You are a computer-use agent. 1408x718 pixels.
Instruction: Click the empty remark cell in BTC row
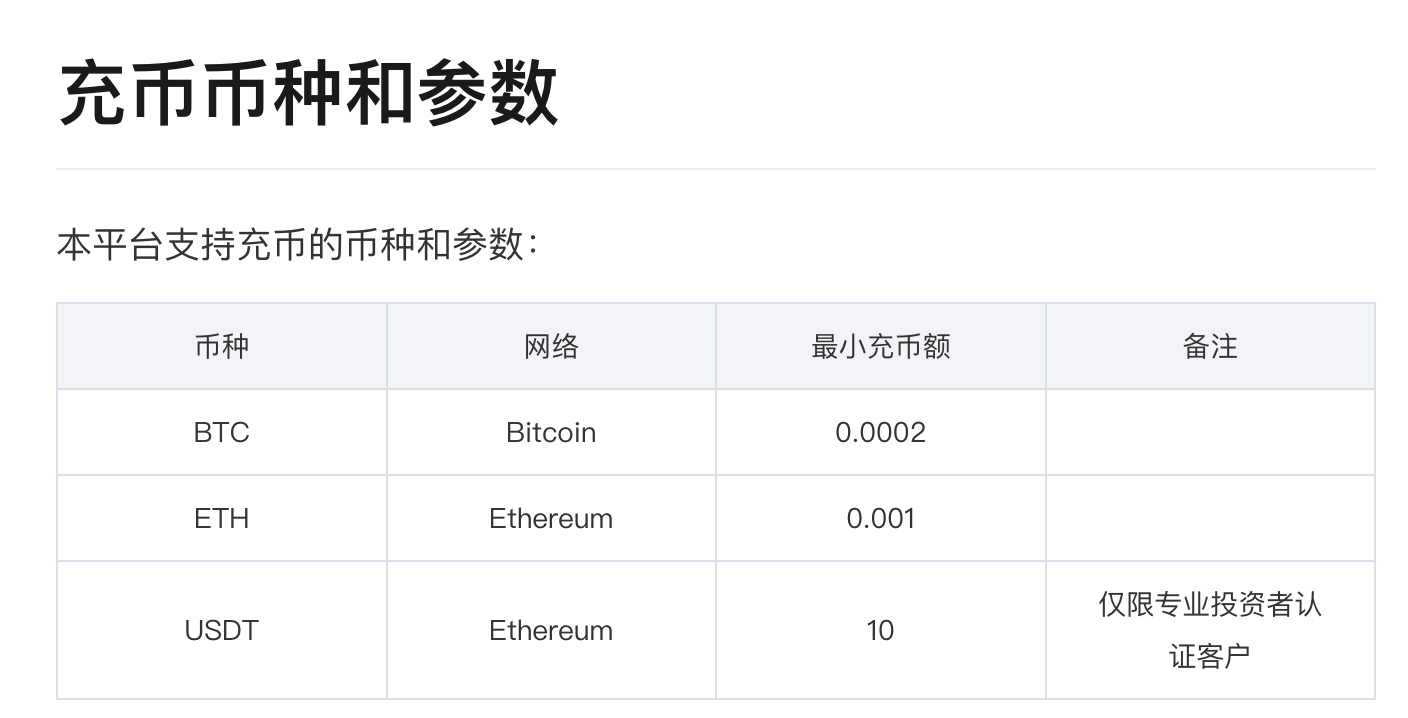[x=1210, y=432]
